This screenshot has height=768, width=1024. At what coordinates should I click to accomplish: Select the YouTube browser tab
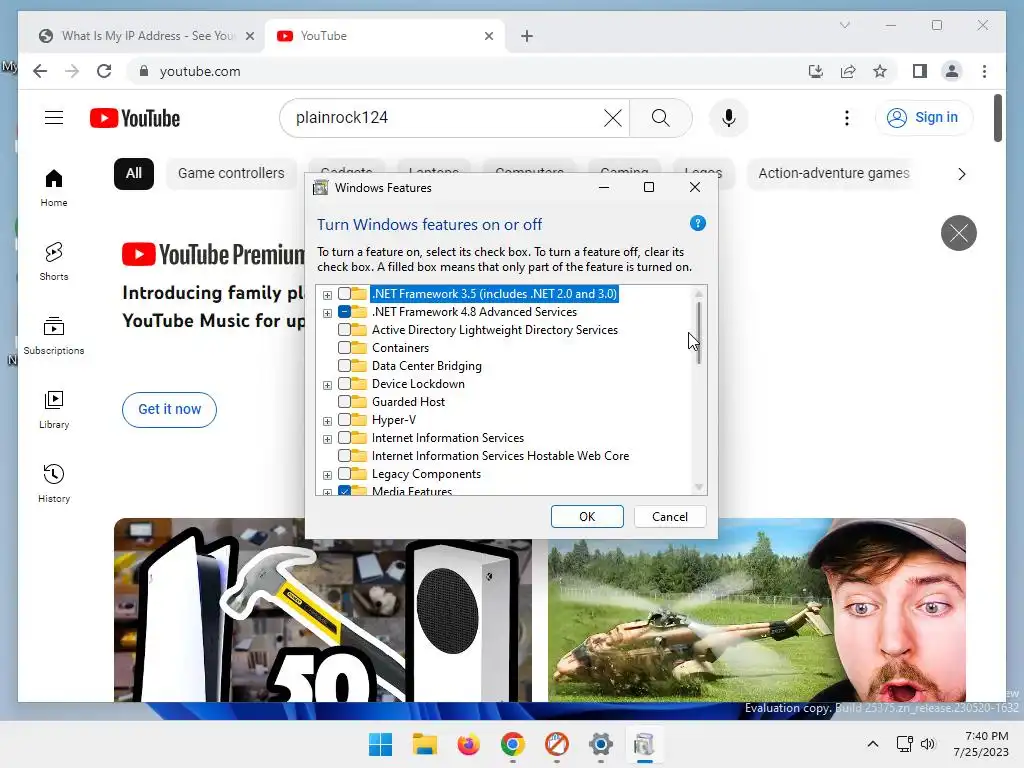pos(385,36)
